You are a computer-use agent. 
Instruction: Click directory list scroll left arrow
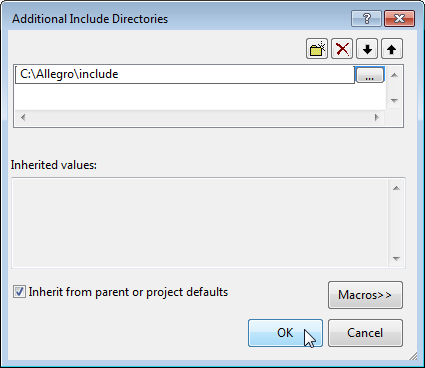[x=23, y=117]
